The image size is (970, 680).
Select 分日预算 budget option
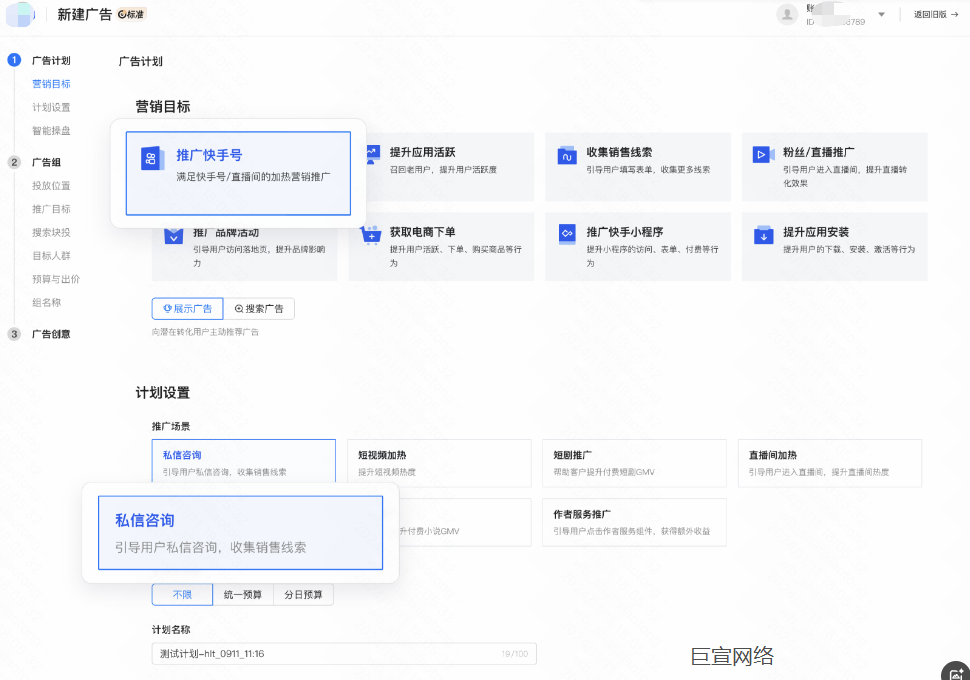coord(303,595)
